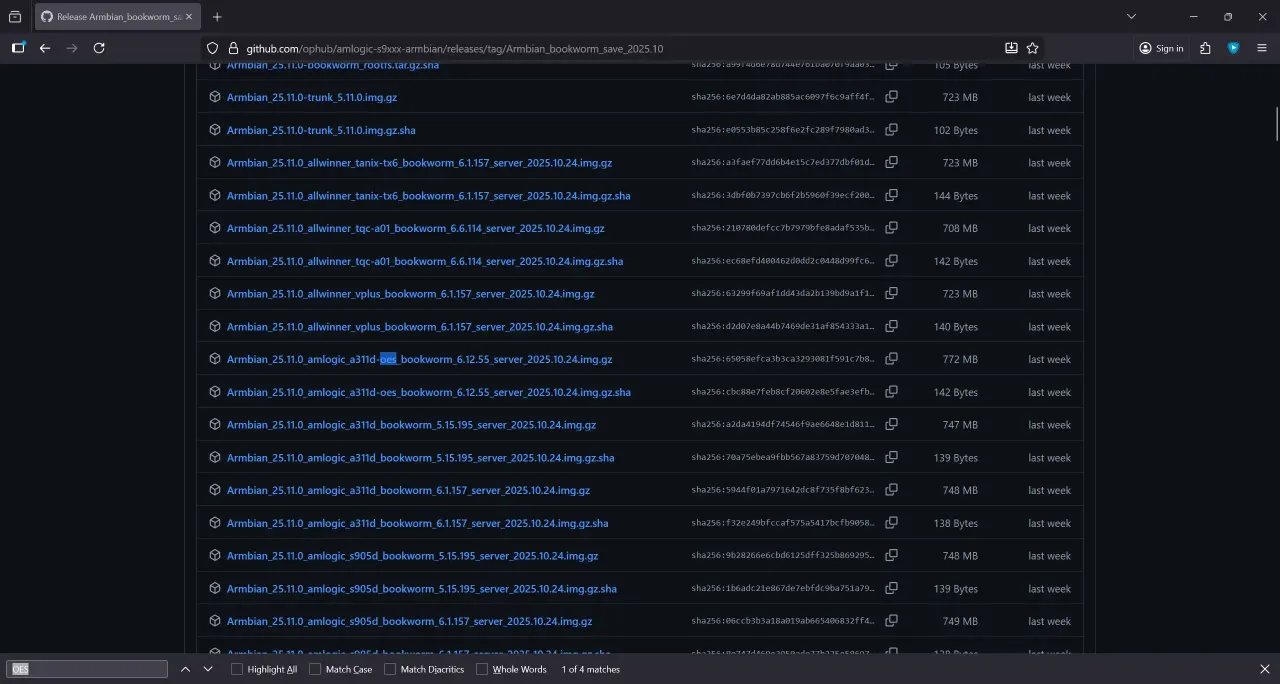Copy the sha256 for the a311d-oes 772 MB image
This screenshot has width=1280, height=684.
(891, 359)
